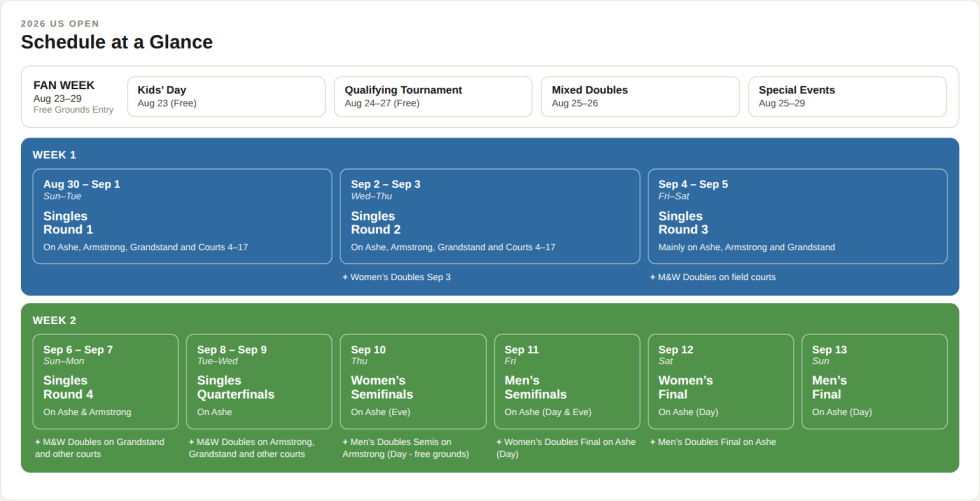Viewport: 980px width, 501px height.
Task: Click the 'Aug 23–29' Fan Week dates
Action: tap(58, 99)
